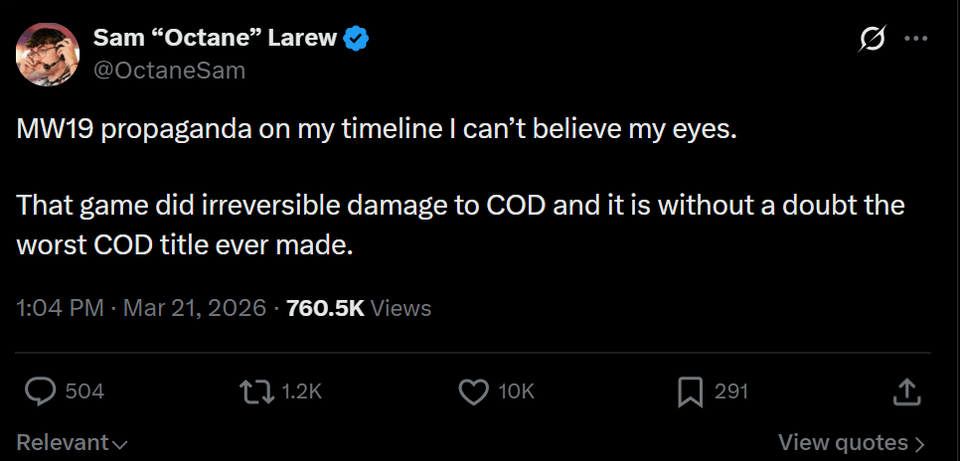
Task: Click the 10K likes count
Action: pyautogui.click(x=516, y=392)
